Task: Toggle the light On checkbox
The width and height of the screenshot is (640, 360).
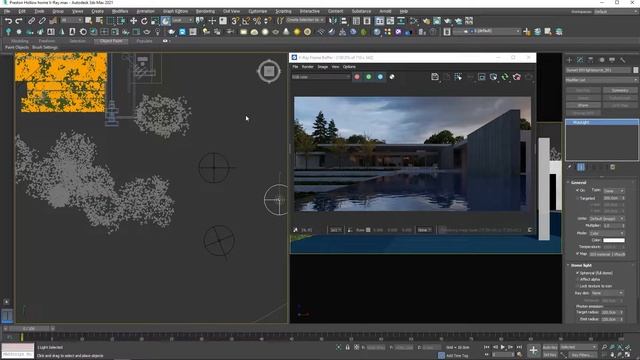Action: [x=578, y=190]
